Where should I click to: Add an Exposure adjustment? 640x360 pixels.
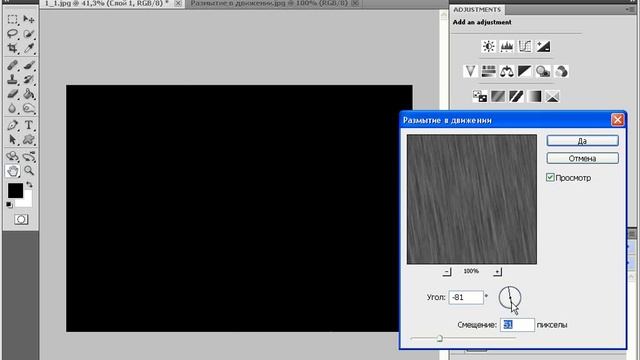pos(543,46)
